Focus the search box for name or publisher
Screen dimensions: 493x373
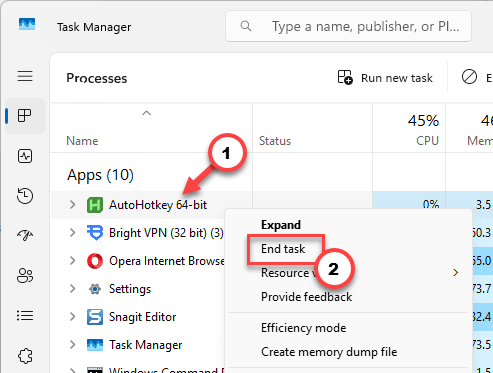348,26
